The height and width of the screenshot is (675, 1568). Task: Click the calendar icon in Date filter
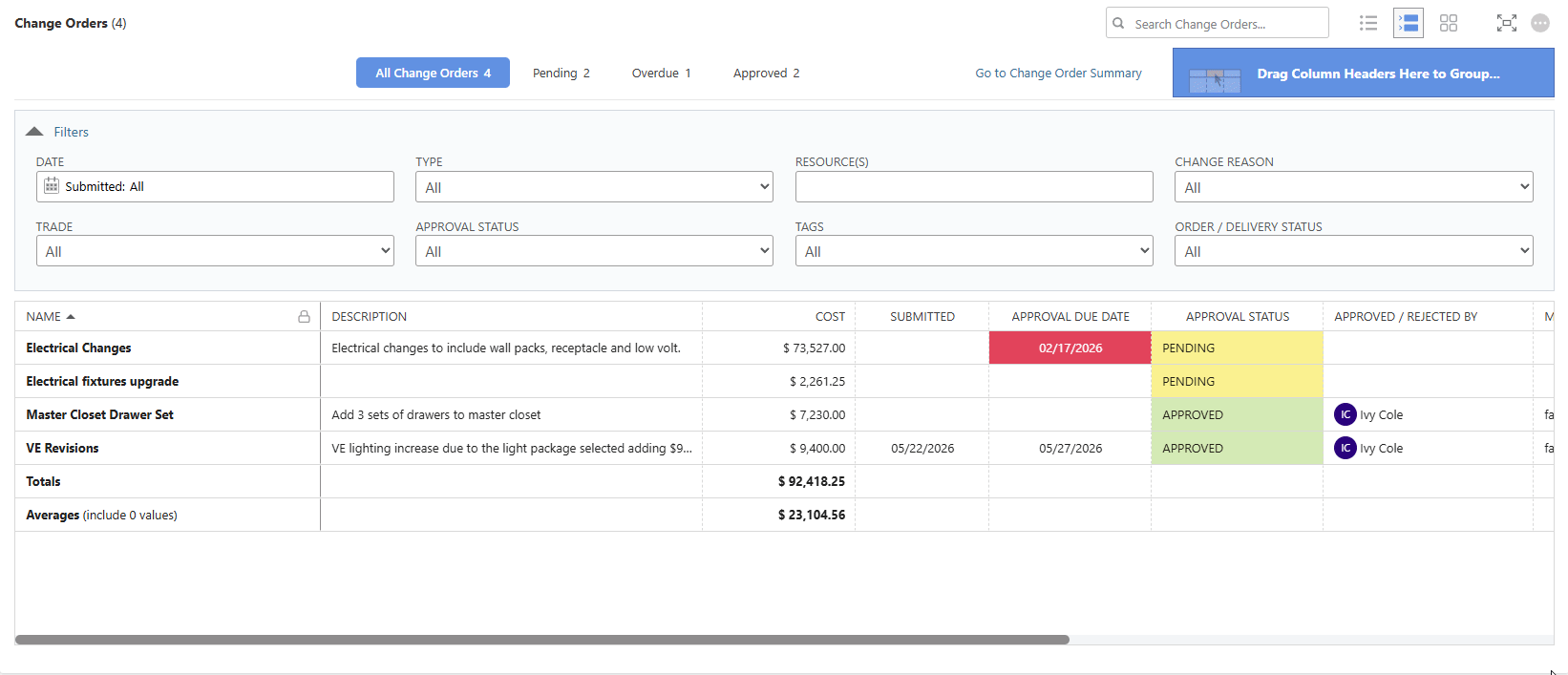tap(52, 186)
